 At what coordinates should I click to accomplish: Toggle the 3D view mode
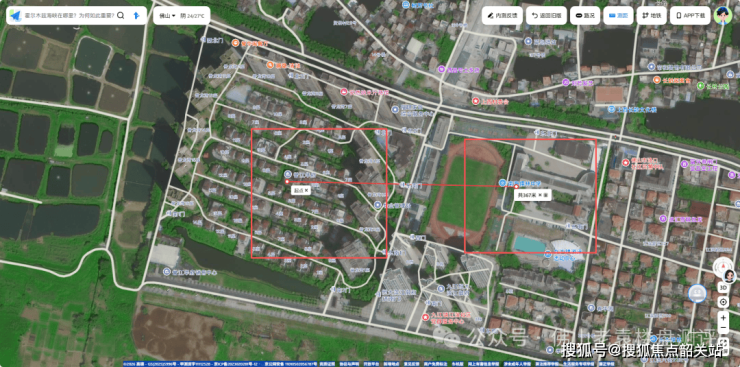[723, 287]
